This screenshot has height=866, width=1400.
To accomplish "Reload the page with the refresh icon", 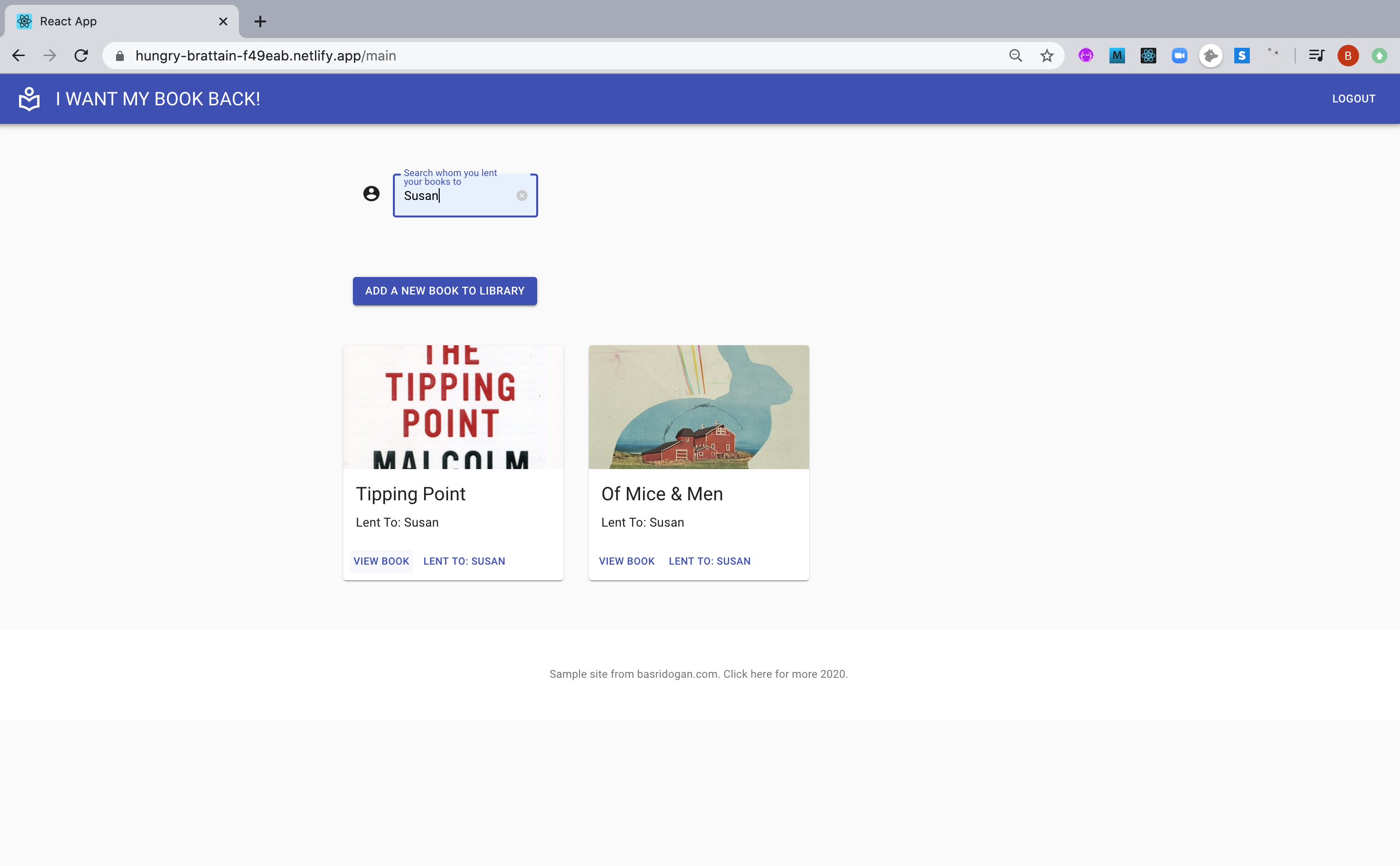I will [x=81, y=56].
